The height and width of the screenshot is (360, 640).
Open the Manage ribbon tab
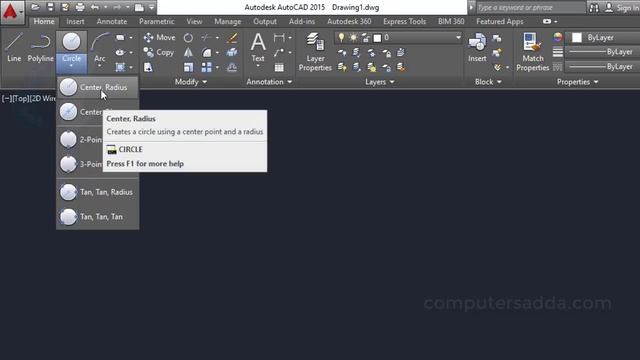(x=228, y=22)
